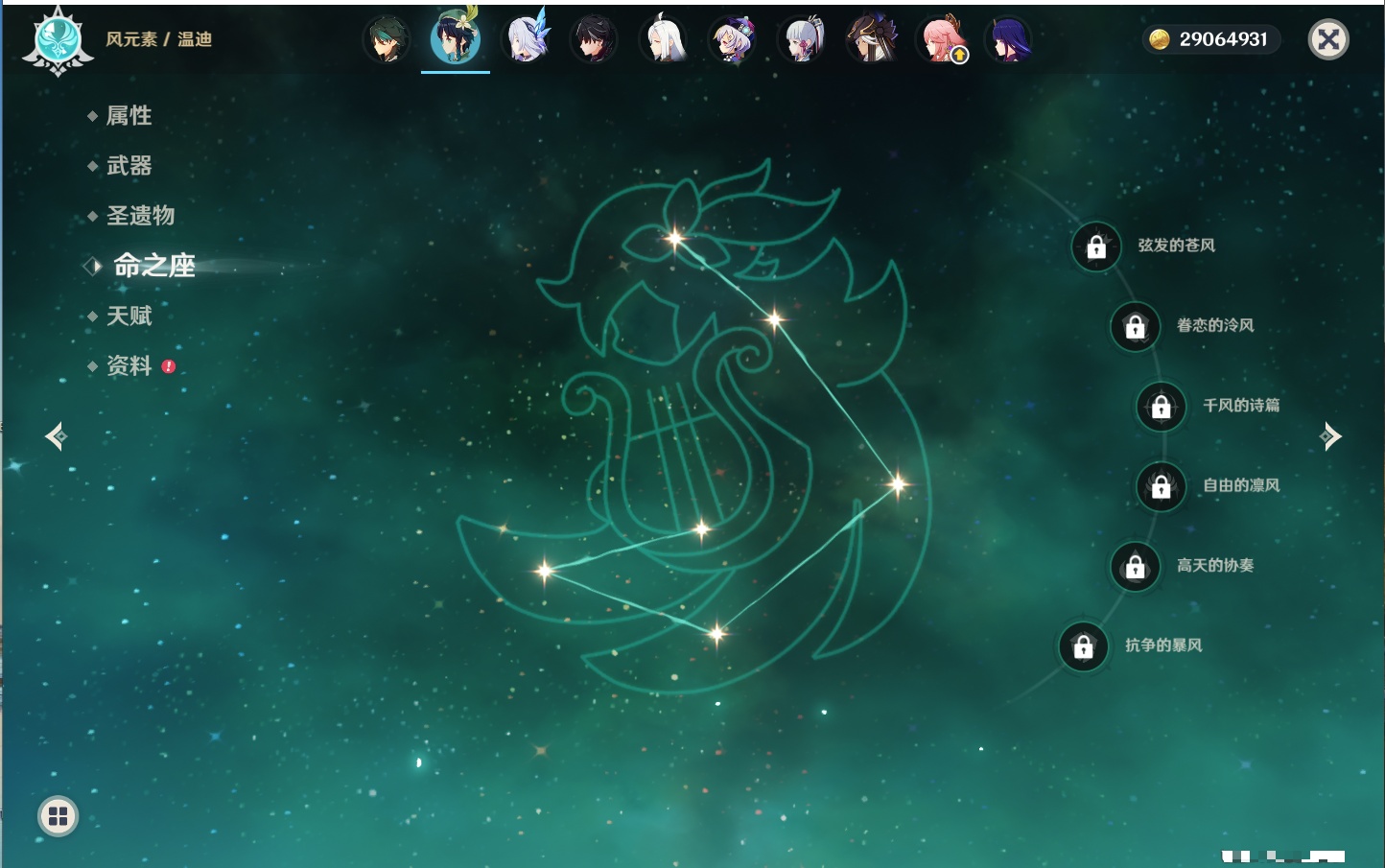Viewport: 1385px width, 868px height.
Task: Open the locked 千风的诗篇 constellation node
Action: [x=1162, y=407]
